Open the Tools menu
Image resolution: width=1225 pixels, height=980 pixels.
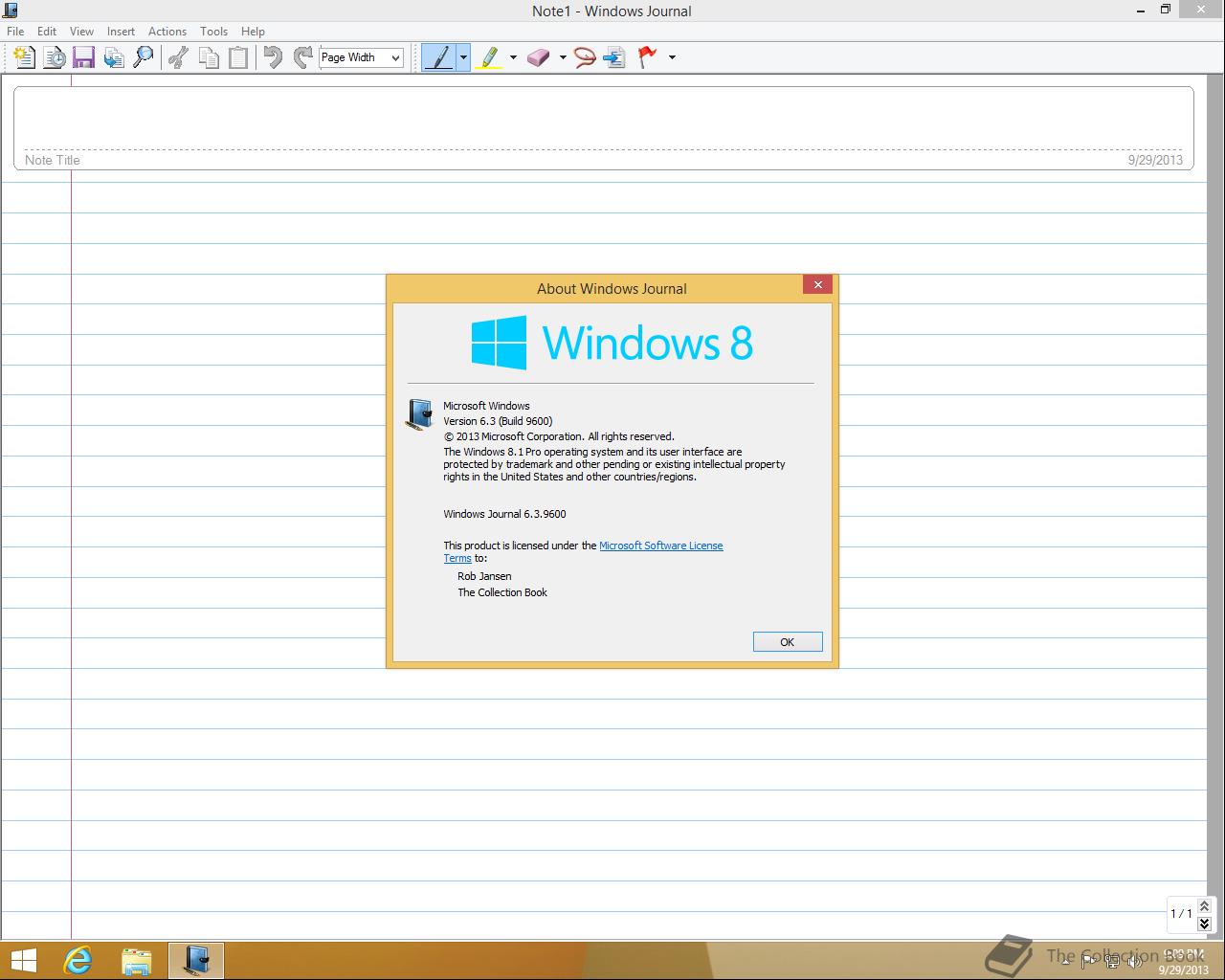pyautogui.click(x=213, y=32)
